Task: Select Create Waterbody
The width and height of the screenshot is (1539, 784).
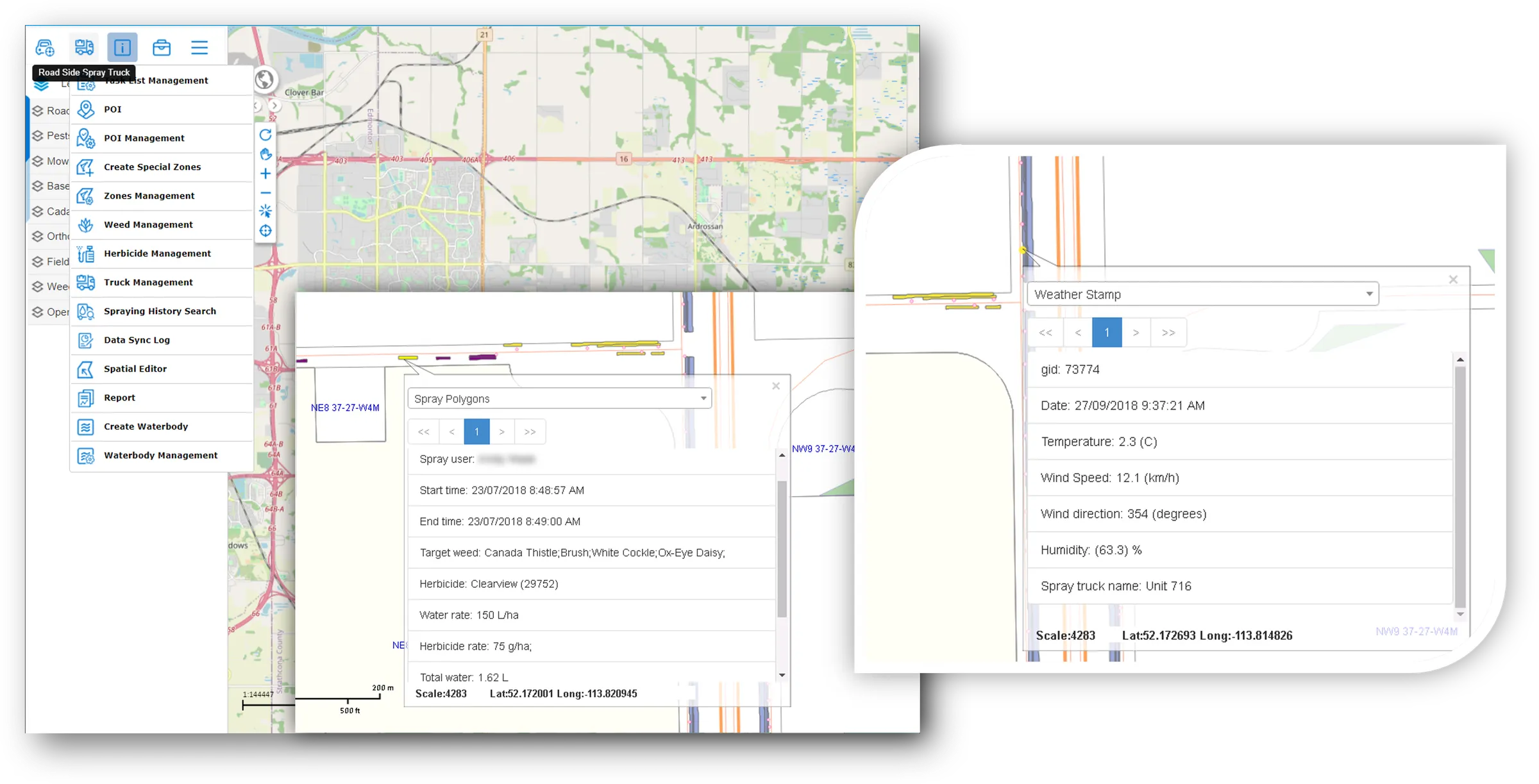Action: pyautogui.click(x=162, y=427)
